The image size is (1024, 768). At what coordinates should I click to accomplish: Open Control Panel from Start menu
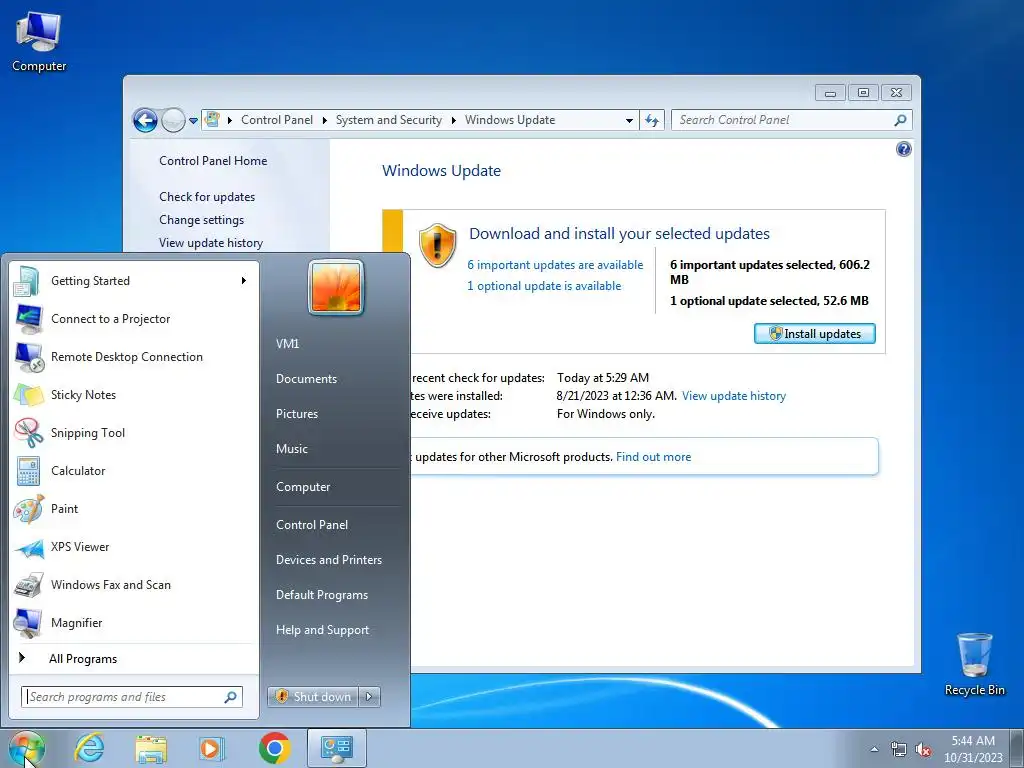(312, 524)
